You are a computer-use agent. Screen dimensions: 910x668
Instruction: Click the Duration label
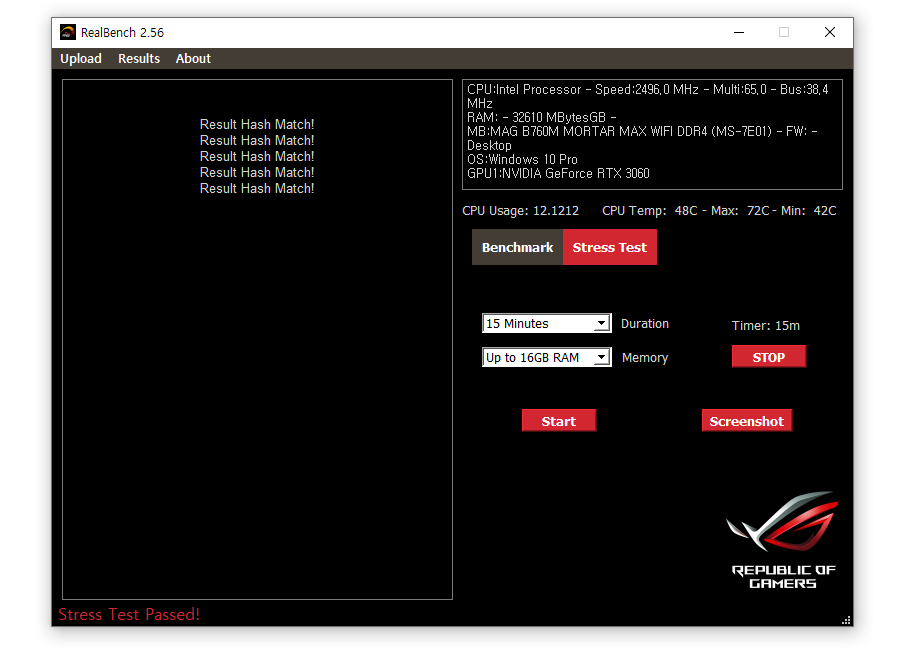coord(645,324)
